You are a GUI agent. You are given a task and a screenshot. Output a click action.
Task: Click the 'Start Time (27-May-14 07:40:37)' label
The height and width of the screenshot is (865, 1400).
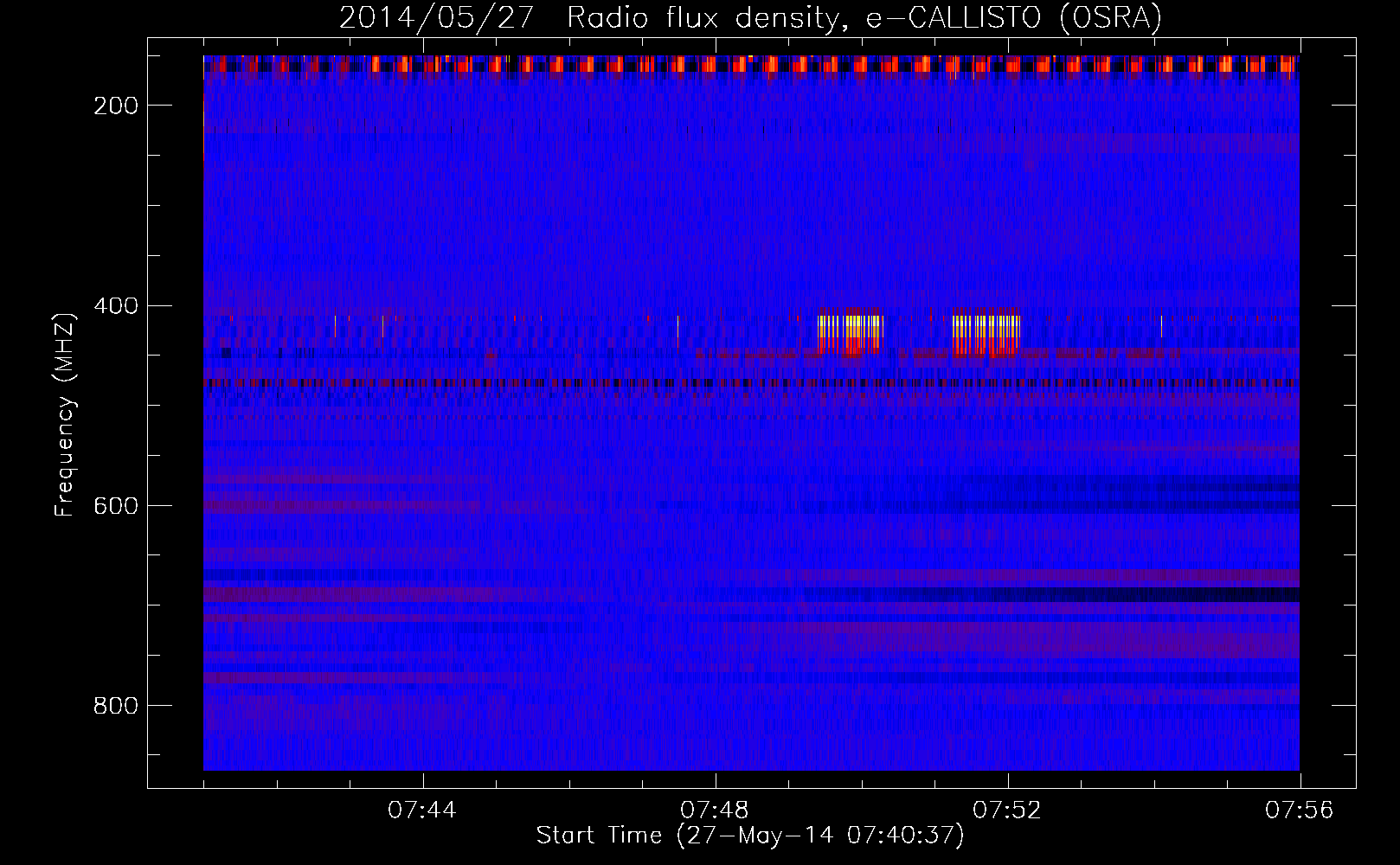tap(750, 836)
